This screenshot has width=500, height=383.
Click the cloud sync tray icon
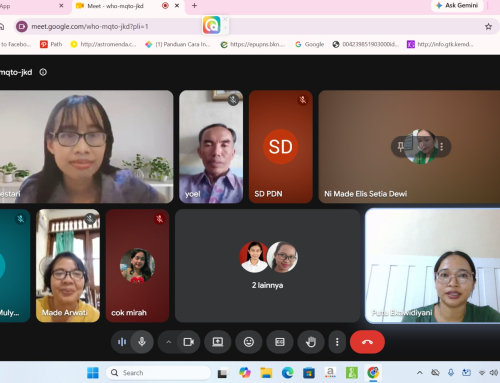435,373
